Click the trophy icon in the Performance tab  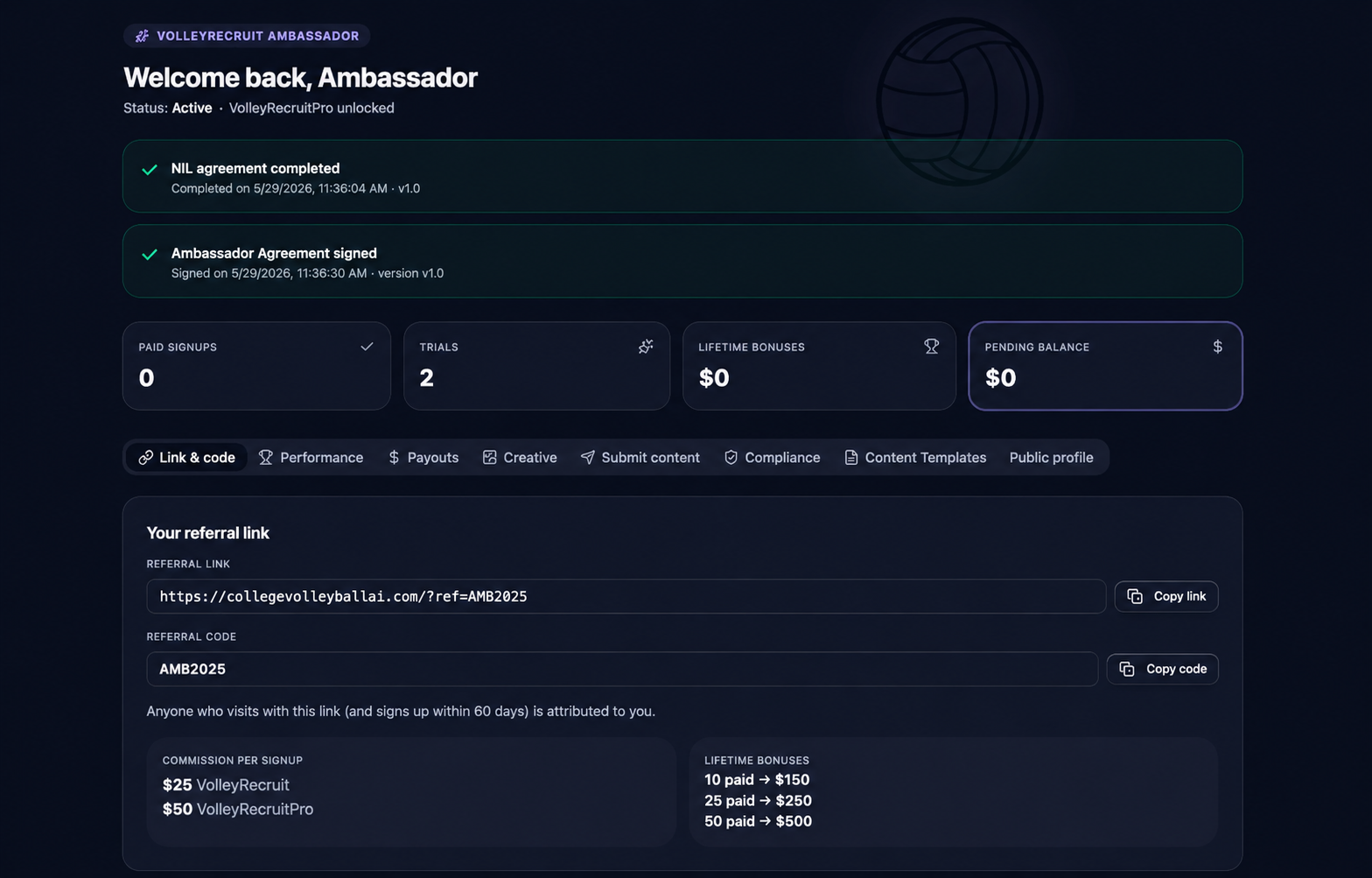[x=266, y=457]
